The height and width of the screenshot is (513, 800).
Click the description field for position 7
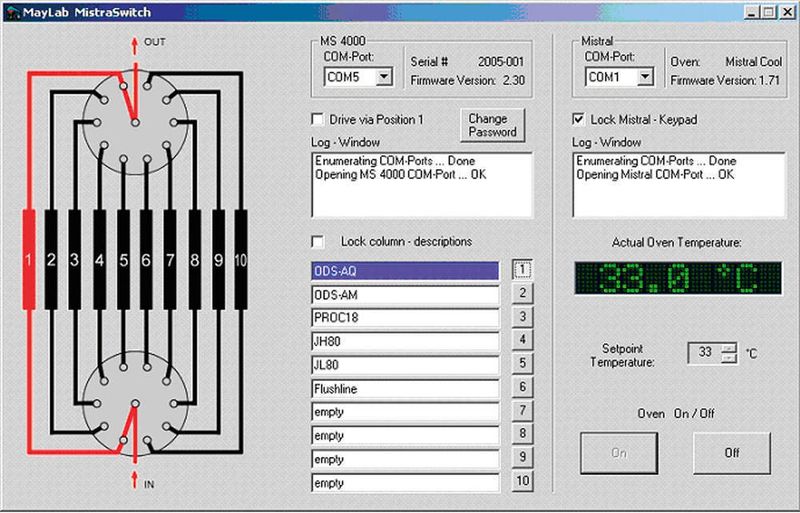pyautogui.click(x=405, y=412)
